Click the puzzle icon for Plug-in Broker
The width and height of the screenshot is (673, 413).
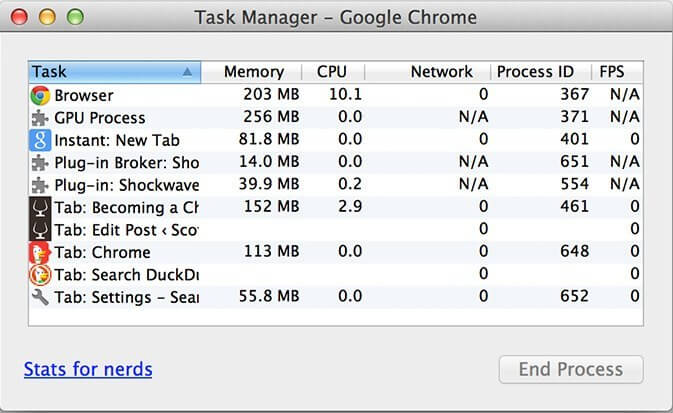tap(40, 162)
